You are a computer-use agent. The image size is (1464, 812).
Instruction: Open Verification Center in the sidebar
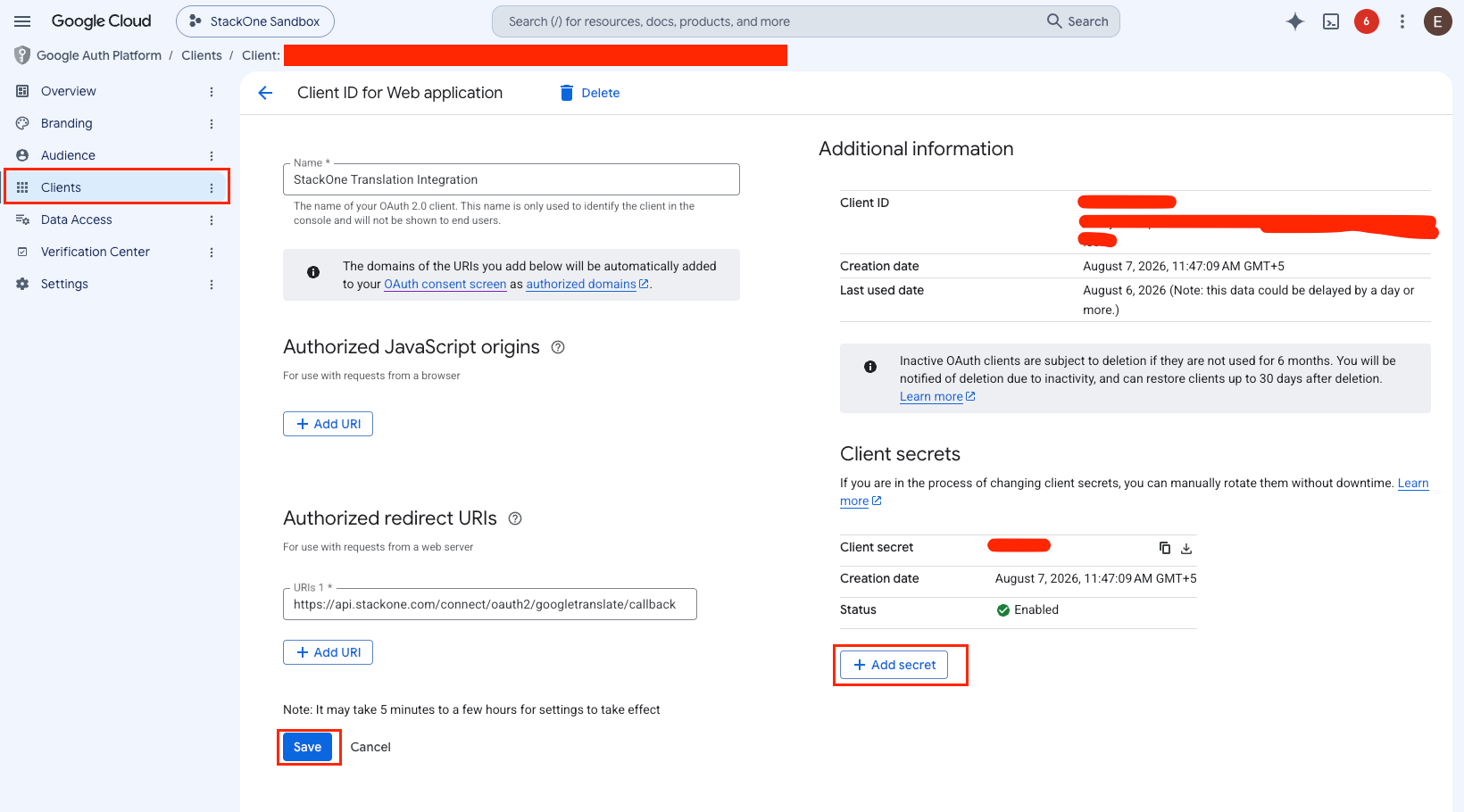[x=95, y=252]
